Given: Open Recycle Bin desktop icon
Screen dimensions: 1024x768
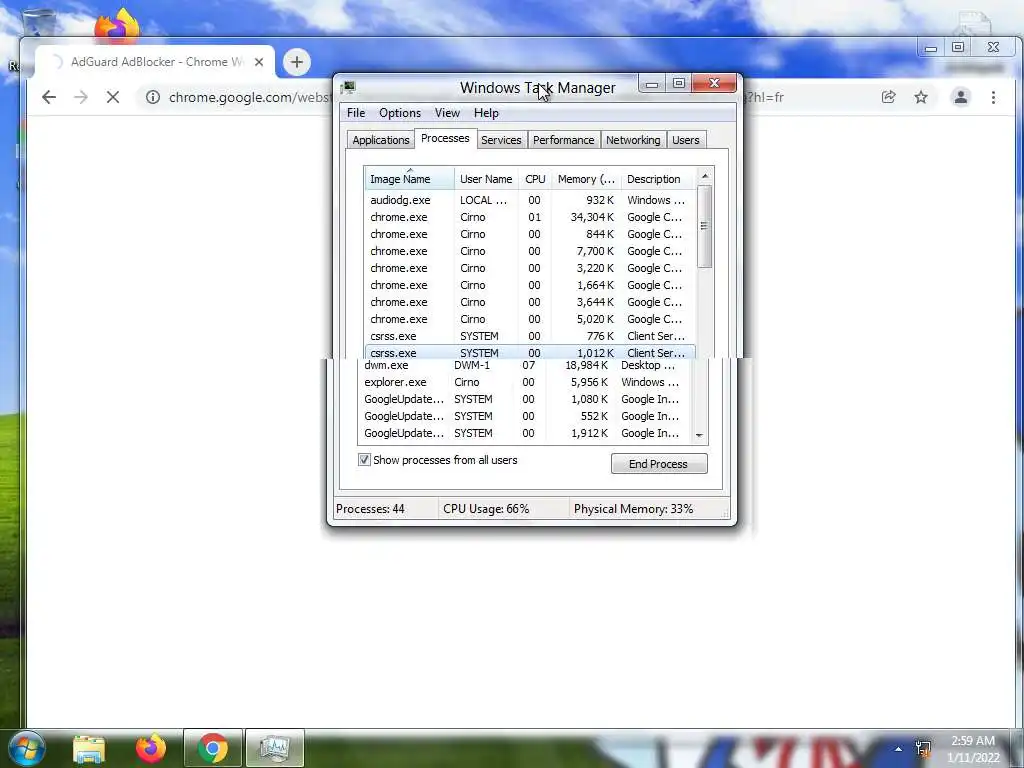Looking at the screenshot, I should (38, 22).
